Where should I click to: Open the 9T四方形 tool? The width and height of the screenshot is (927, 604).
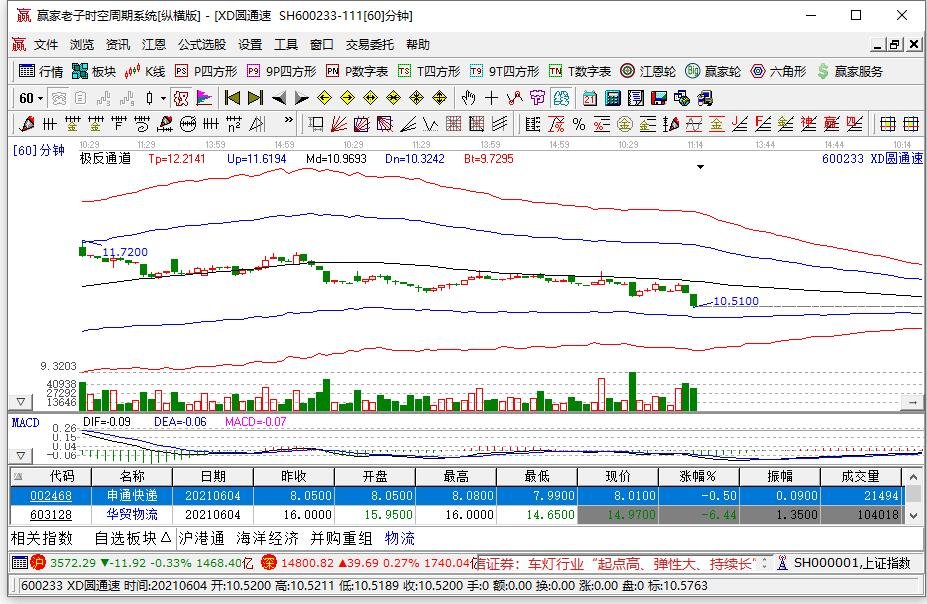coord(504,72)
